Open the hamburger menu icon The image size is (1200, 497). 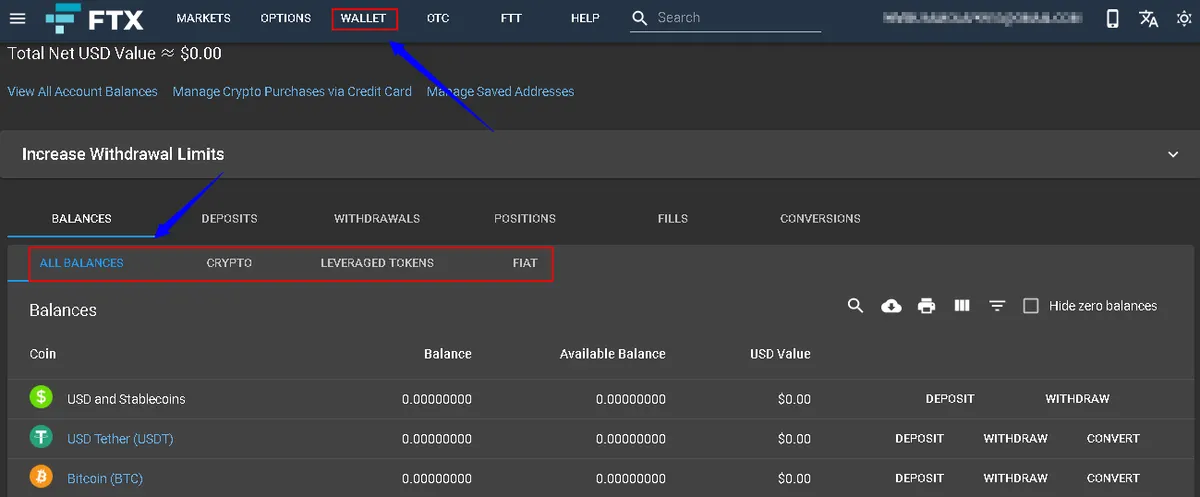[x=17, y=18]
